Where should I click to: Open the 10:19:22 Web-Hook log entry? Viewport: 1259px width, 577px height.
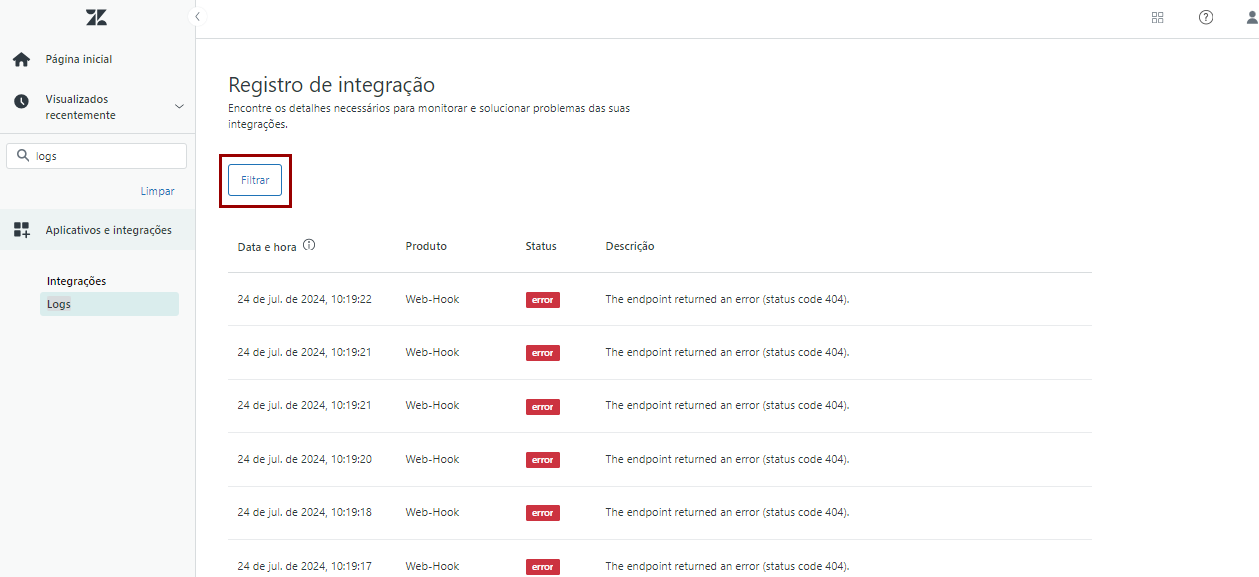(x=432, y=299)
